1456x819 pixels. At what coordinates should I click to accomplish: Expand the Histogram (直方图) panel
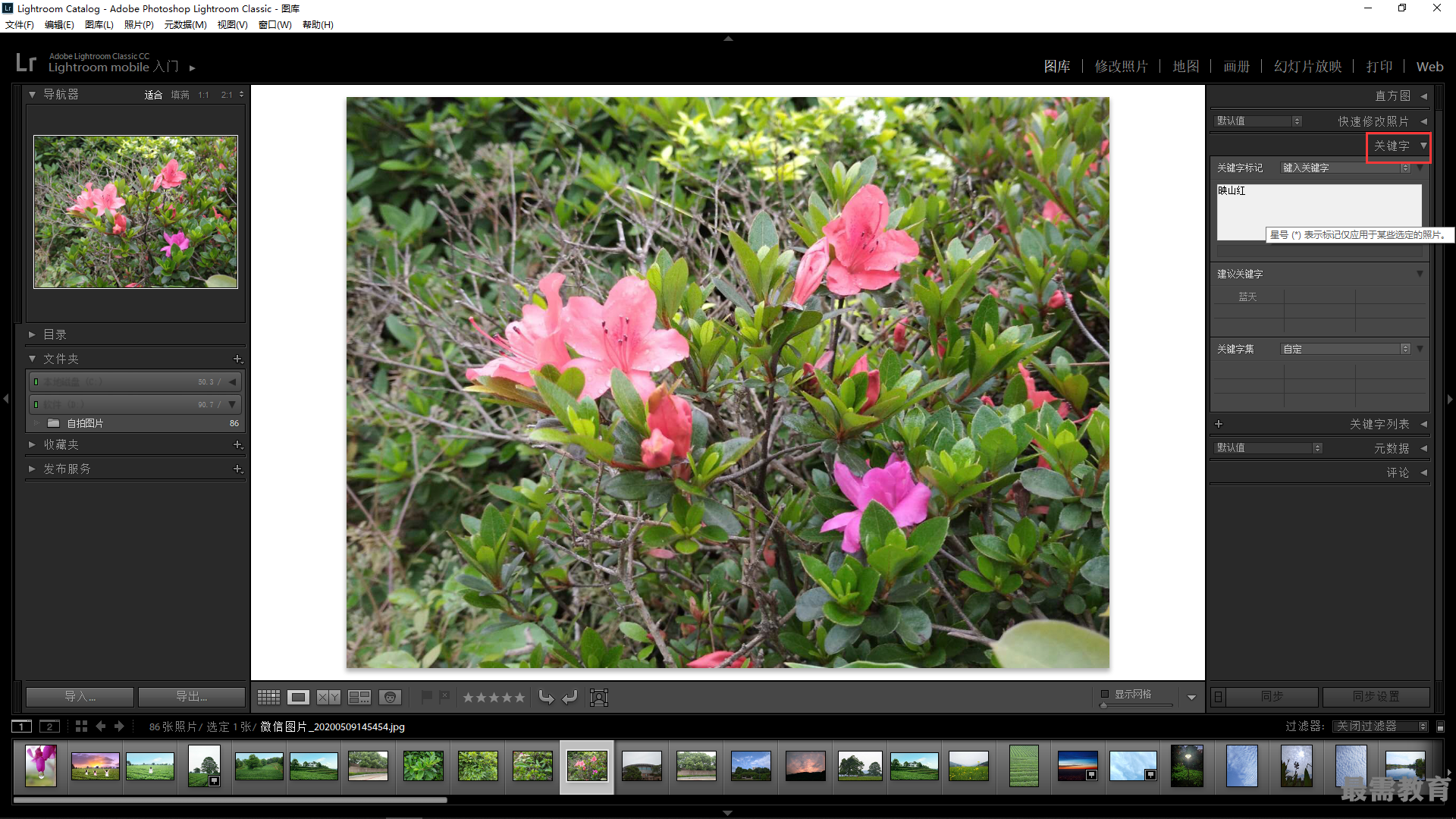click(1423, 96)
